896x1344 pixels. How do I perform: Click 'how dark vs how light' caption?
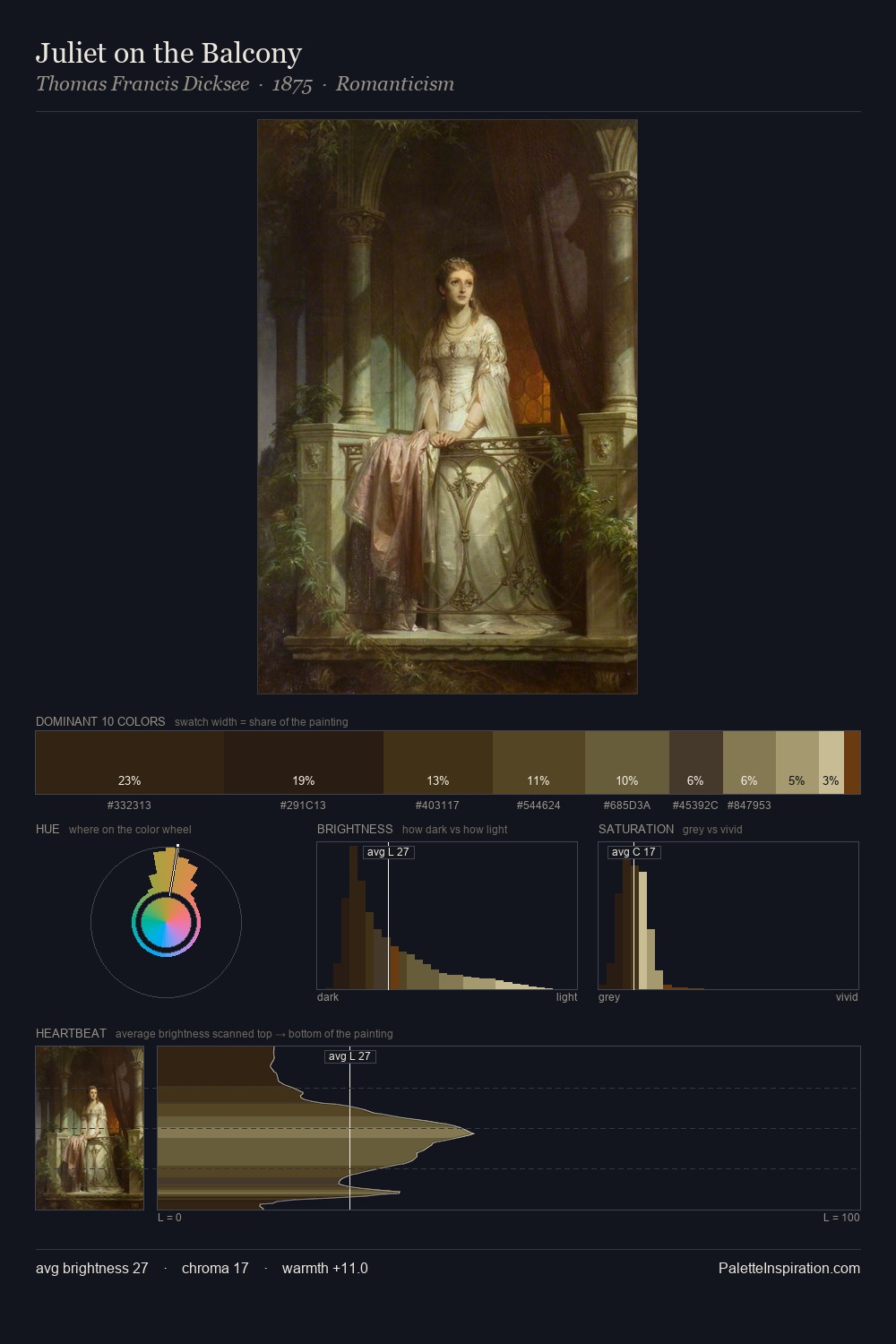pos(455,830)
